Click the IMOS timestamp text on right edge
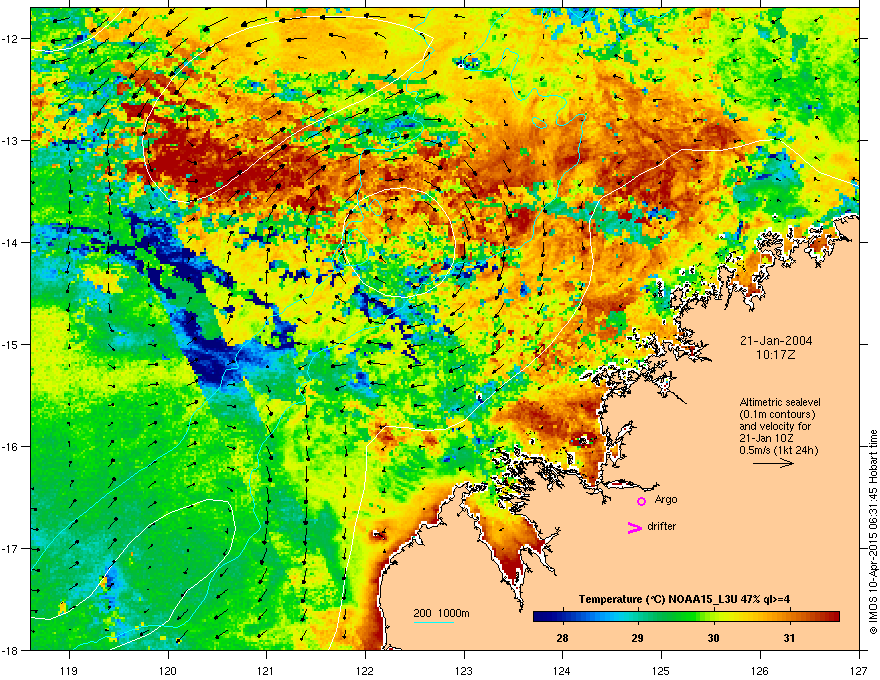 click(x=873, y=532)
